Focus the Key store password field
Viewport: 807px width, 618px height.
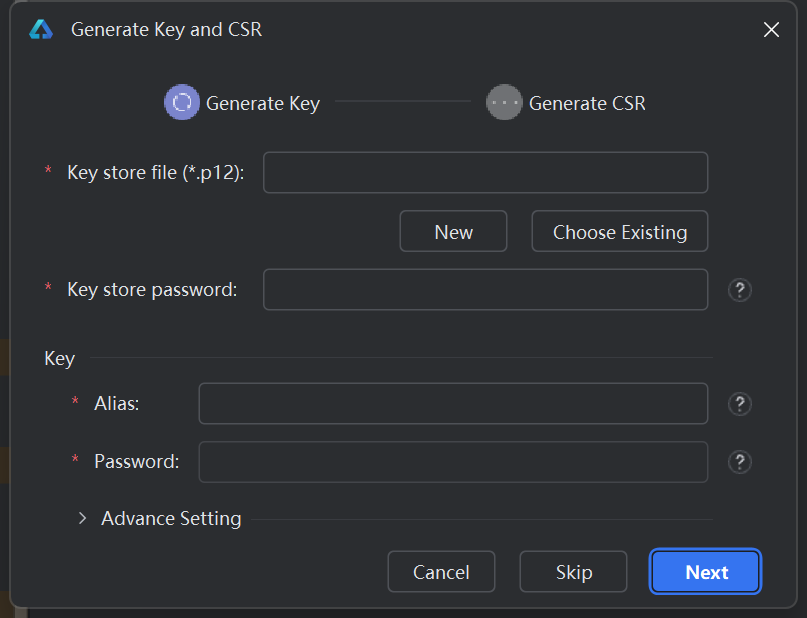click(x=485, y=290)
